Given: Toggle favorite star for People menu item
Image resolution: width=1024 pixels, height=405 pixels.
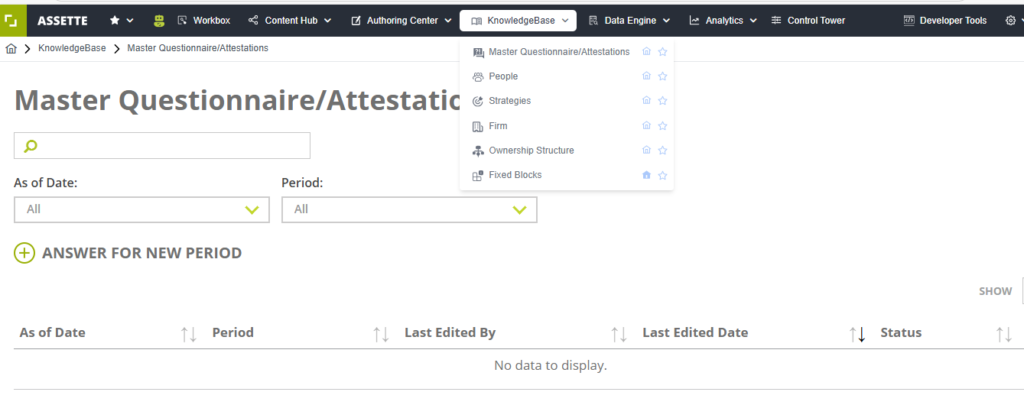Looking at the screenshot, I should click(x=662, y=77).
